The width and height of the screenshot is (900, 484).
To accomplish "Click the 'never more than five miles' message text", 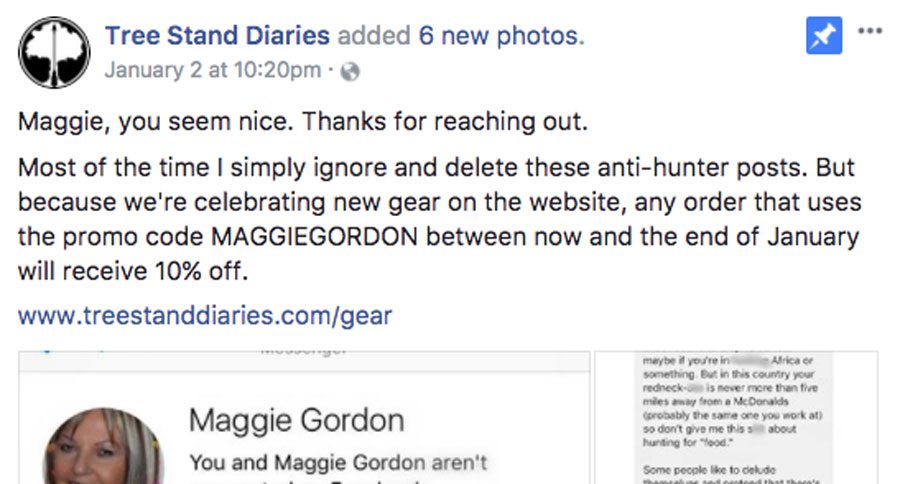I will tap(730, 394).
